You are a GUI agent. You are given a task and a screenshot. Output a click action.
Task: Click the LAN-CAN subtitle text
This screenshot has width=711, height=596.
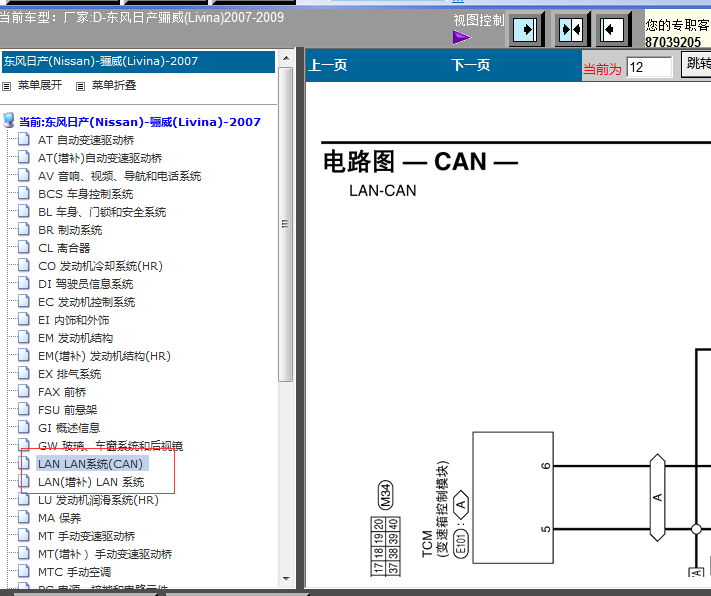(383, 191)
